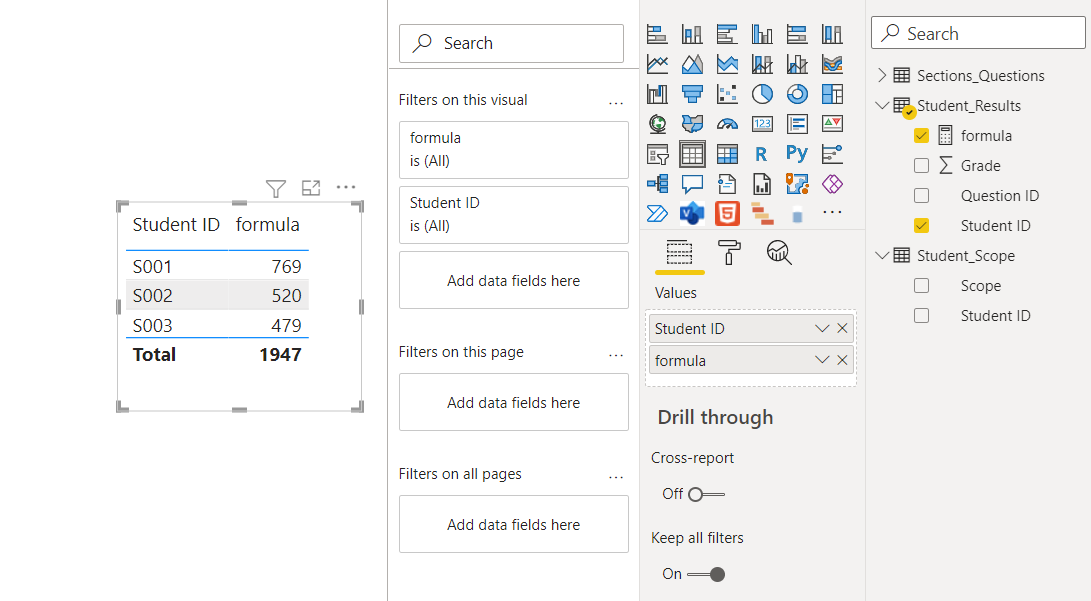
Task: Open more options above the table visual
Action: click(346, 187)
